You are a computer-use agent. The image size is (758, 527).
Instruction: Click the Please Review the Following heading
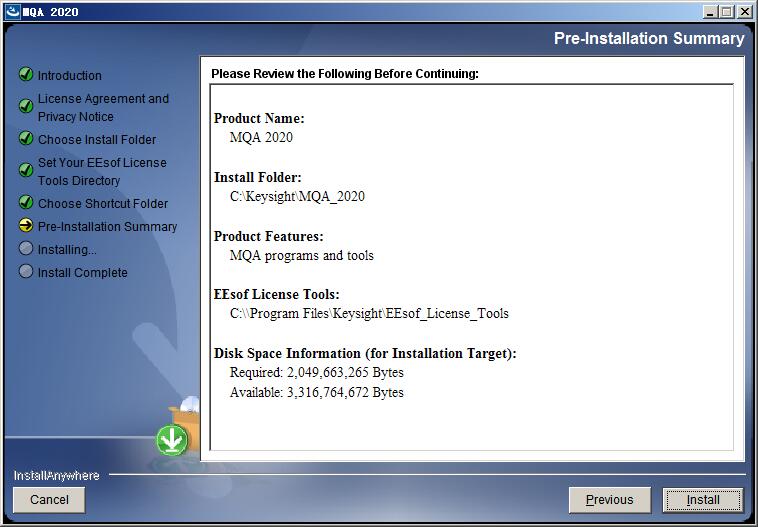click(345, 73)
